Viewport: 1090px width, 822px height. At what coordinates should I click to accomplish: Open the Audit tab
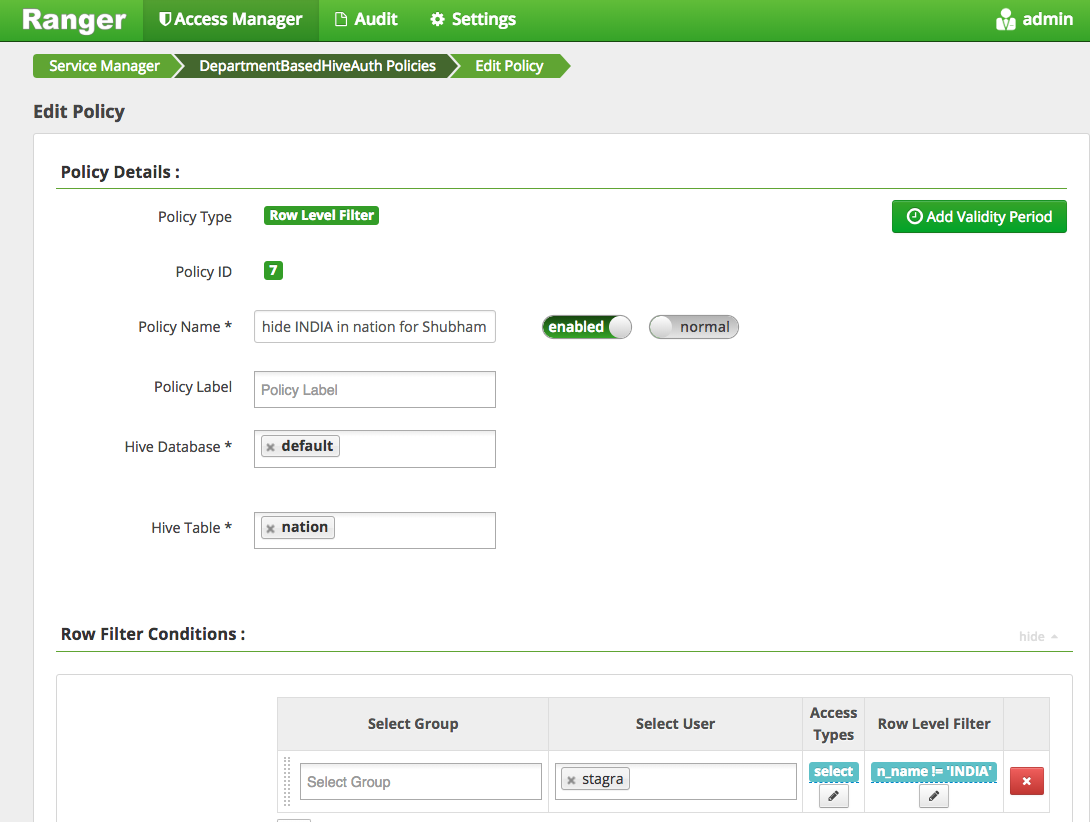click(366, 19)
